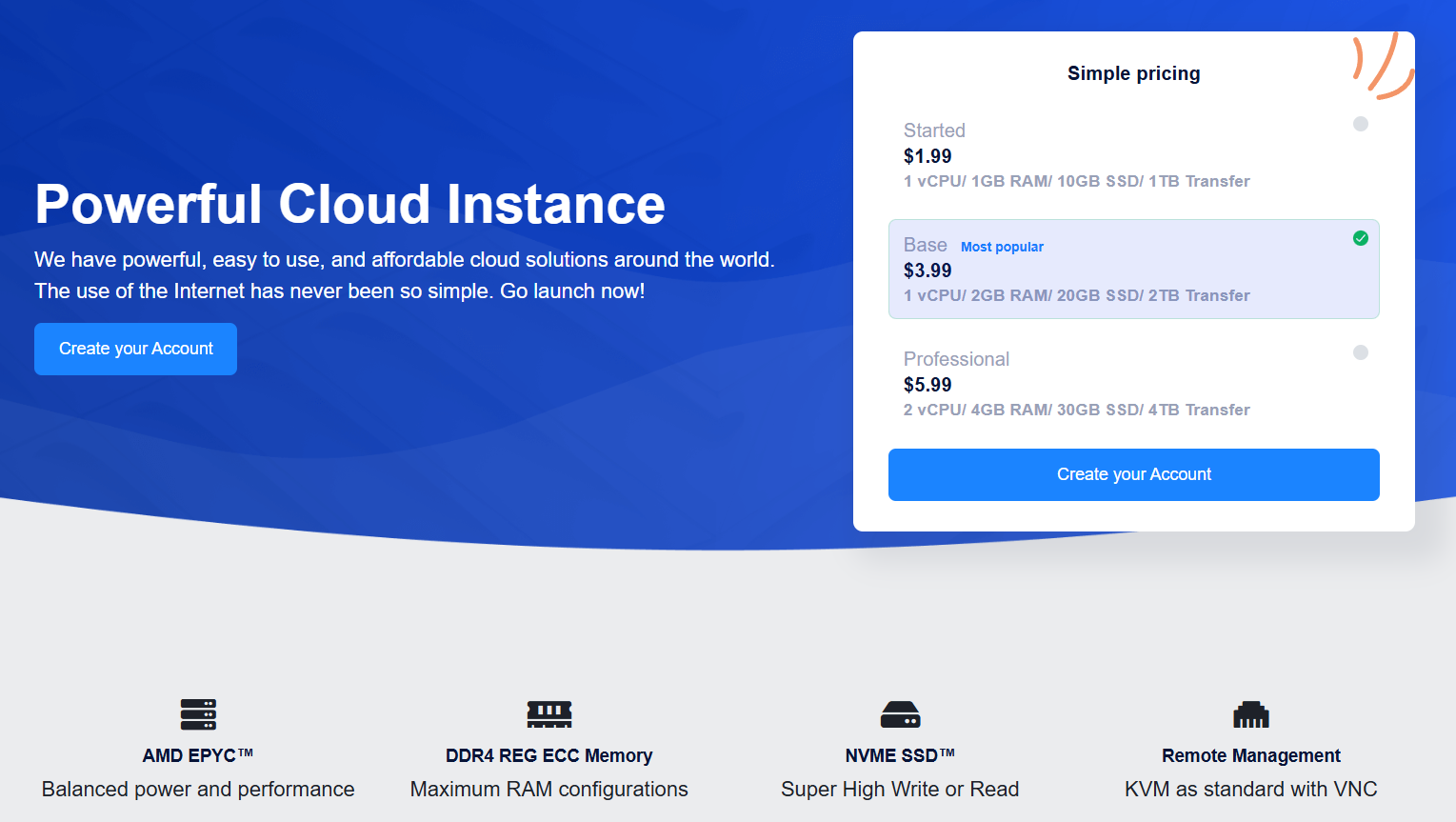Click the NVME SSD drive icon

[x=900, y=714]
